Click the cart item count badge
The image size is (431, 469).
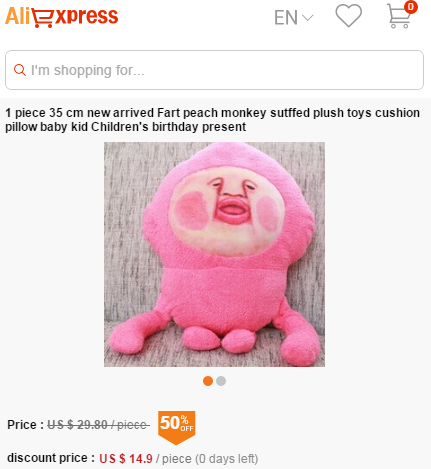[x=411, y=7]
